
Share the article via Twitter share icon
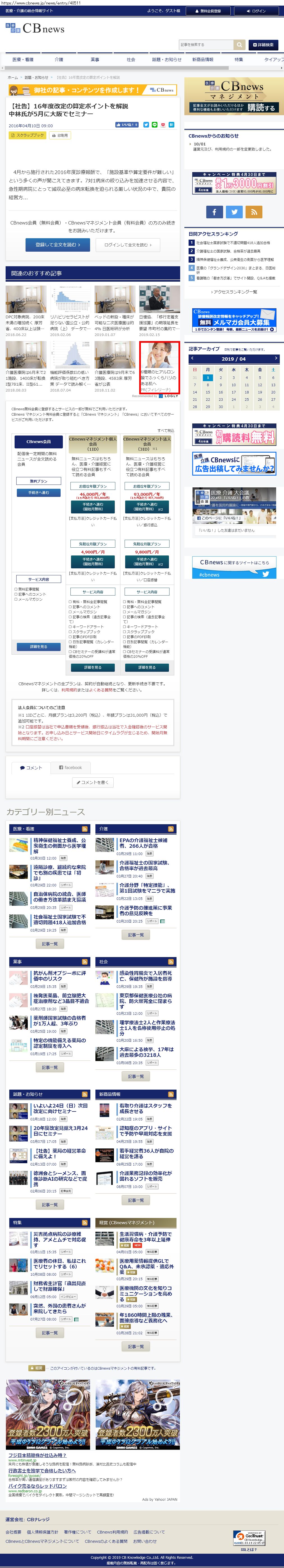click(146, 125)
